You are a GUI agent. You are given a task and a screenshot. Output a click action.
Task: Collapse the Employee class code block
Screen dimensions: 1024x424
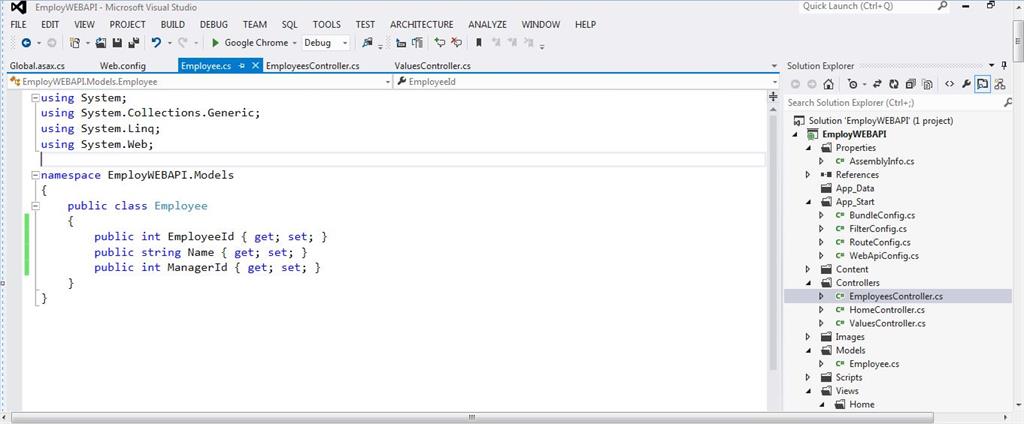point(36,206)
